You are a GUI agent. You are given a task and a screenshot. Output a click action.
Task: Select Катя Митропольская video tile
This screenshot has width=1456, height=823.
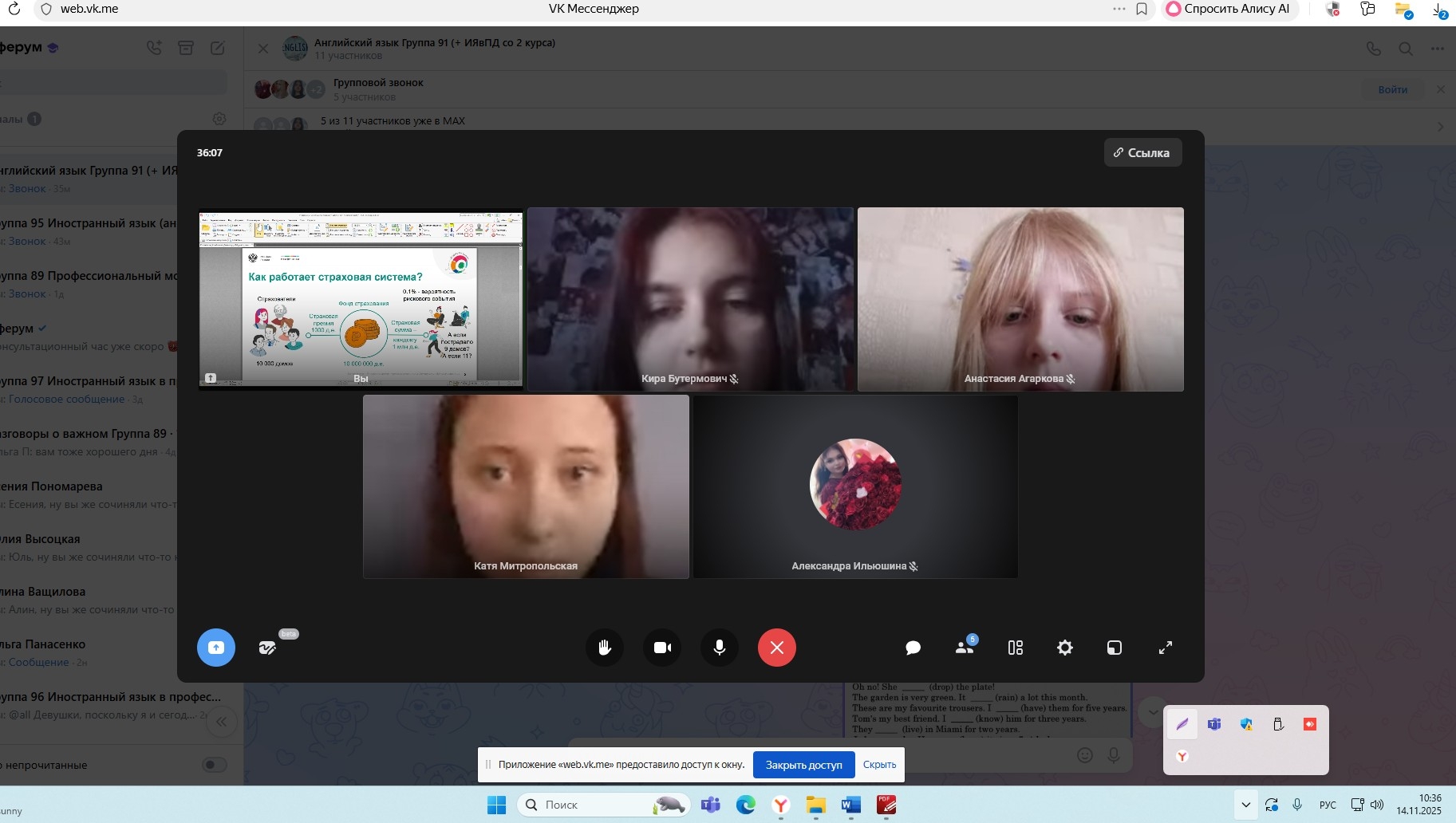(526, 486)
